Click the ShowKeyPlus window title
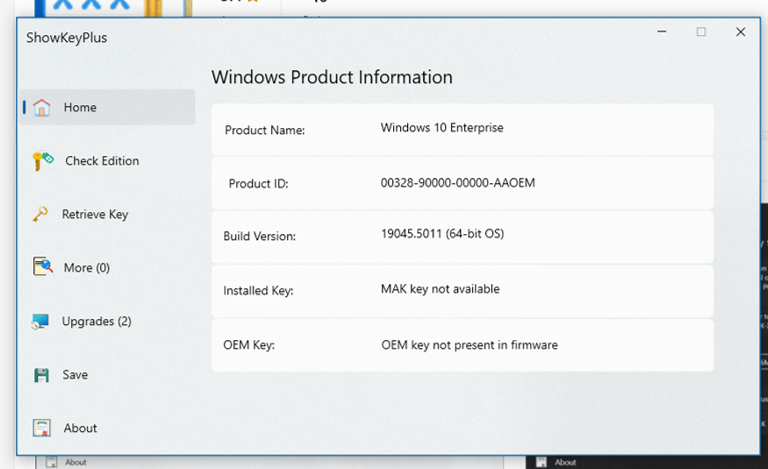 pos(67,38)
